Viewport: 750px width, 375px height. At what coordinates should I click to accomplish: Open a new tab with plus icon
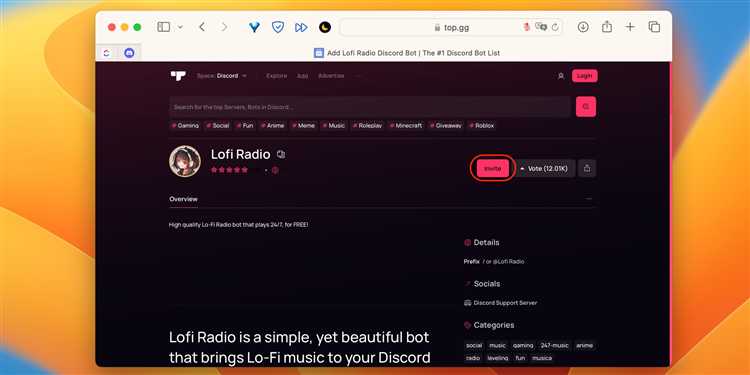click(630, 27)
